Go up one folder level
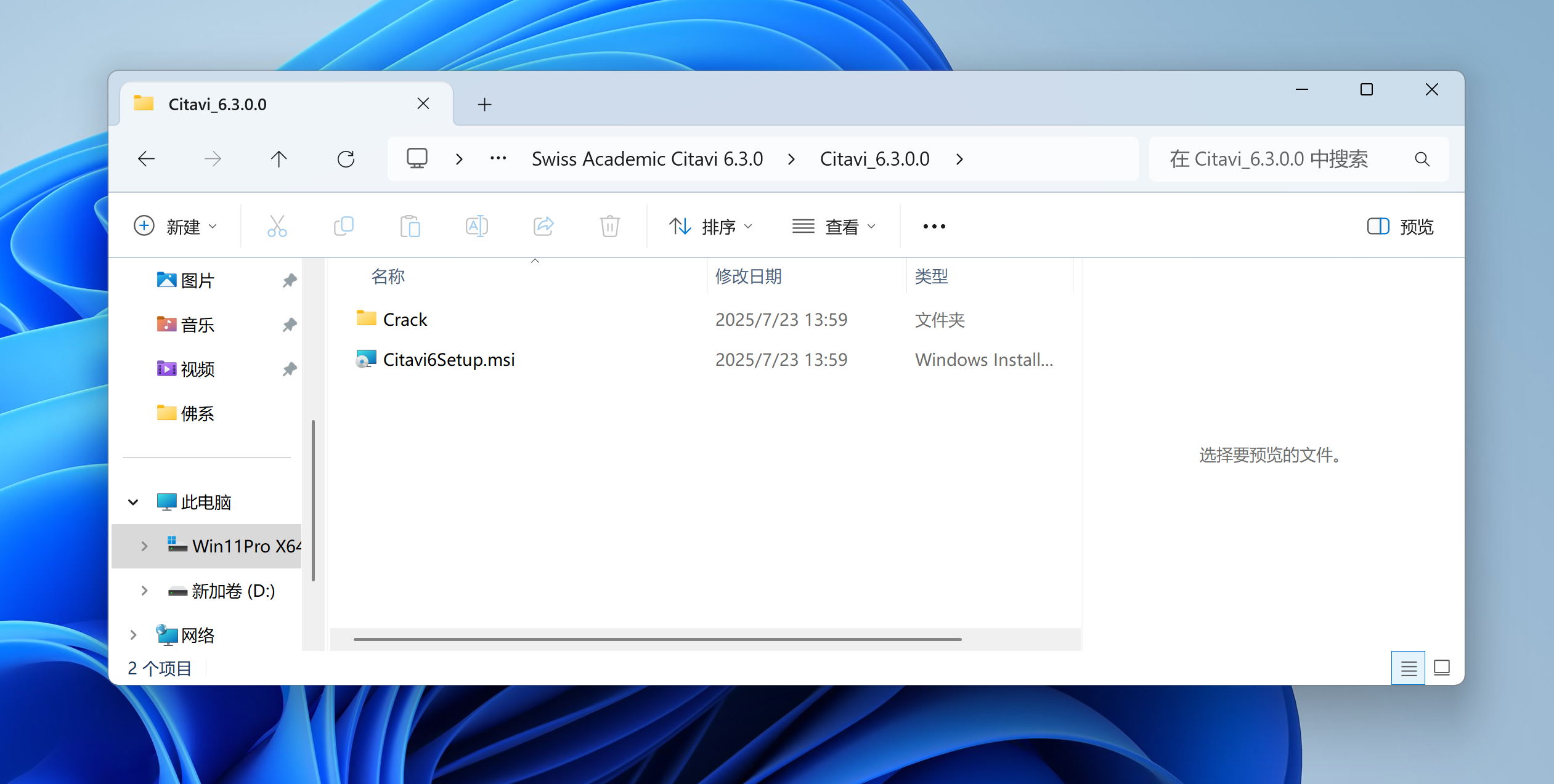This screenshot has width=1554, height=784. 279,160
